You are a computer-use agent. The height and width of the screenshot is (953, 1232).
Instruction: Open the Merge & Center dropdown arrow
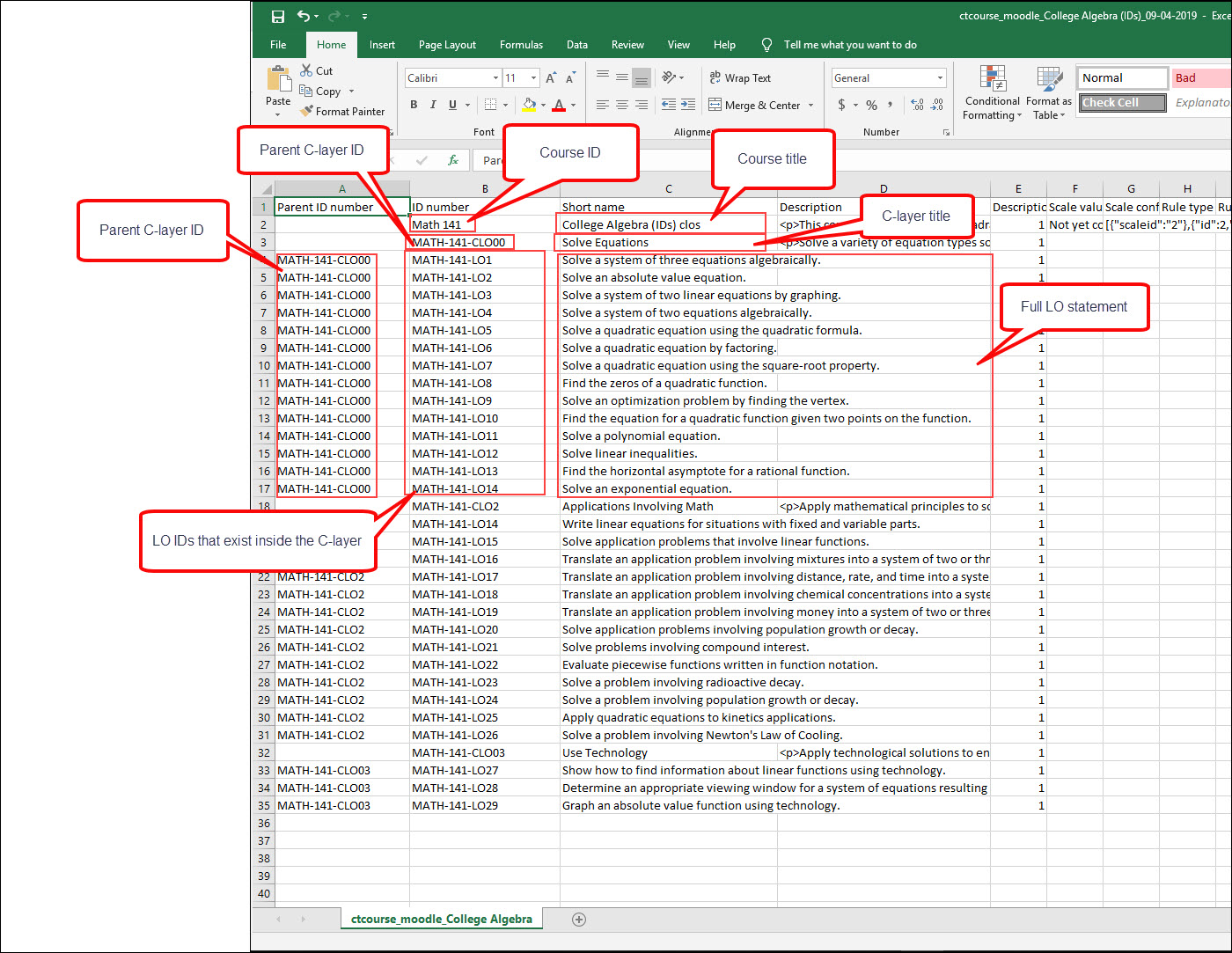(x=810, y=106)
